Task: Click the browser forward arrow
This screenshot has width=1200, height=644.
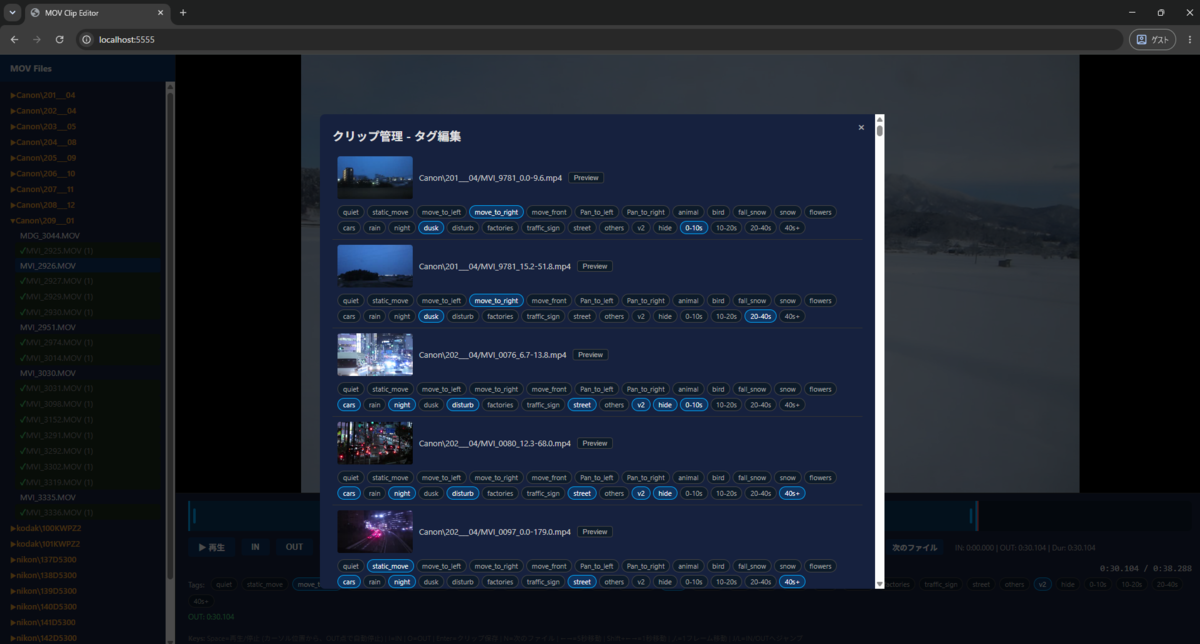Action: tap(37, 39)
